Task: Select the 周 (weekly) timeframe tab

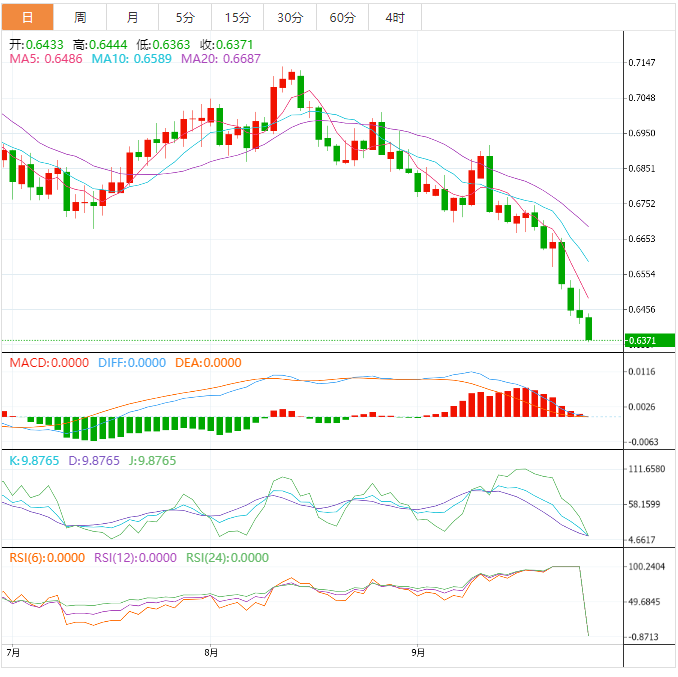Action: pos(80,17)
